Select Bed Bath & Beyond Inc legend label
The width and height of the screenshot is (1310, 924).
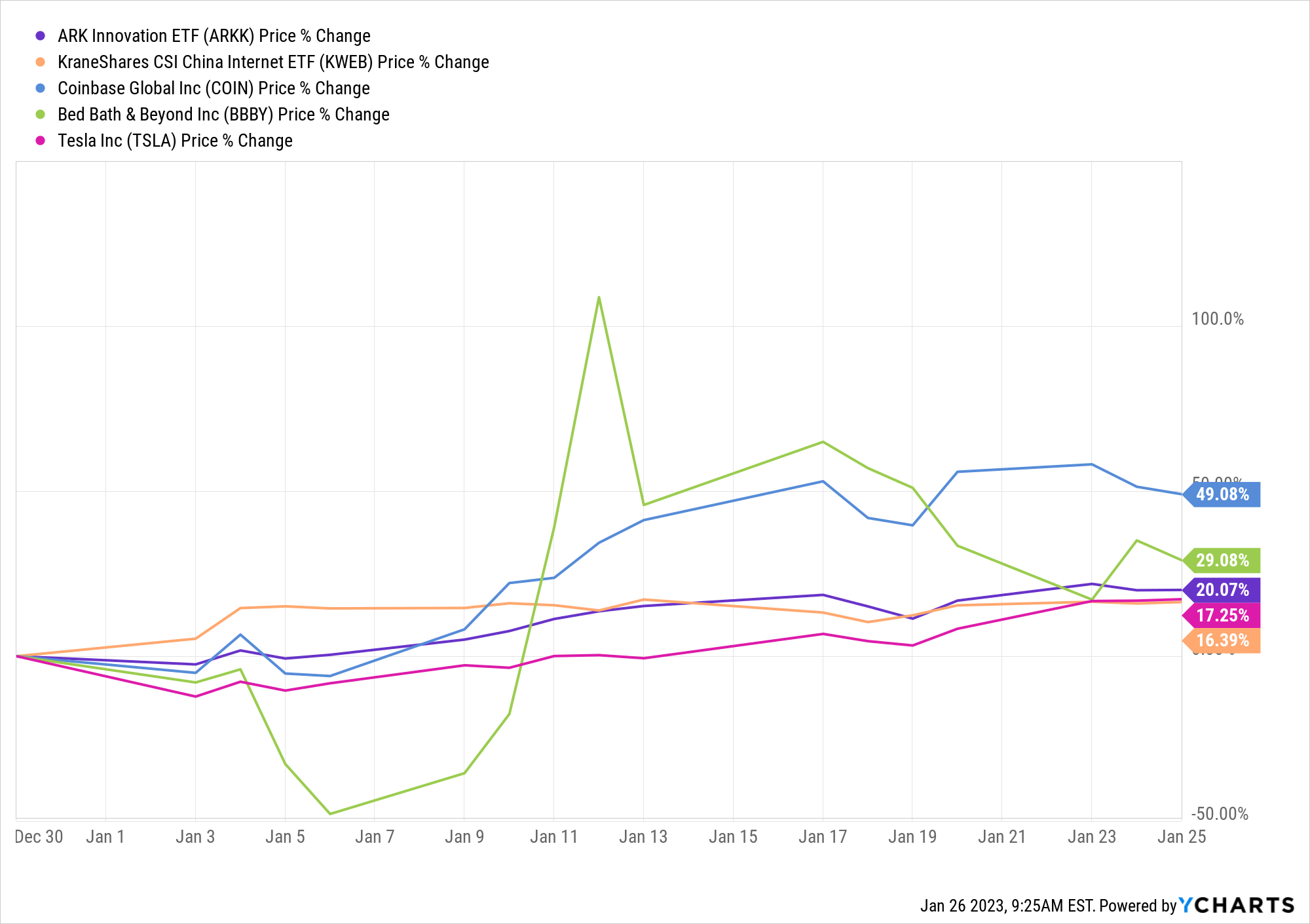[x=223, y=114]
